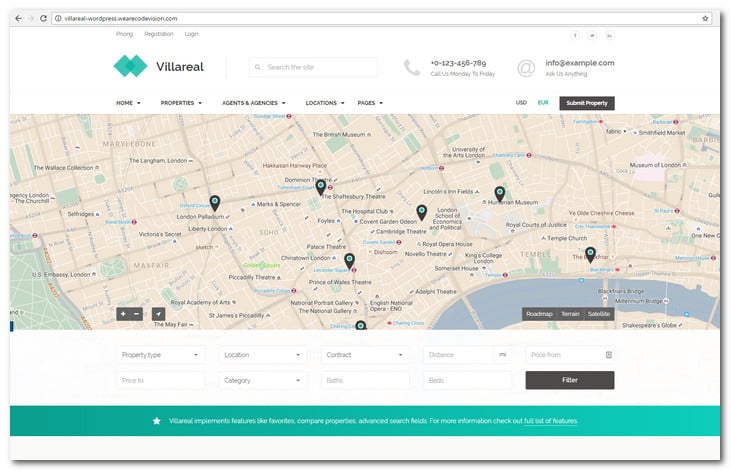Switch map to Satellite view
Image resolution: width=731 pixels, height=471 pixels.
click(598, 314)
